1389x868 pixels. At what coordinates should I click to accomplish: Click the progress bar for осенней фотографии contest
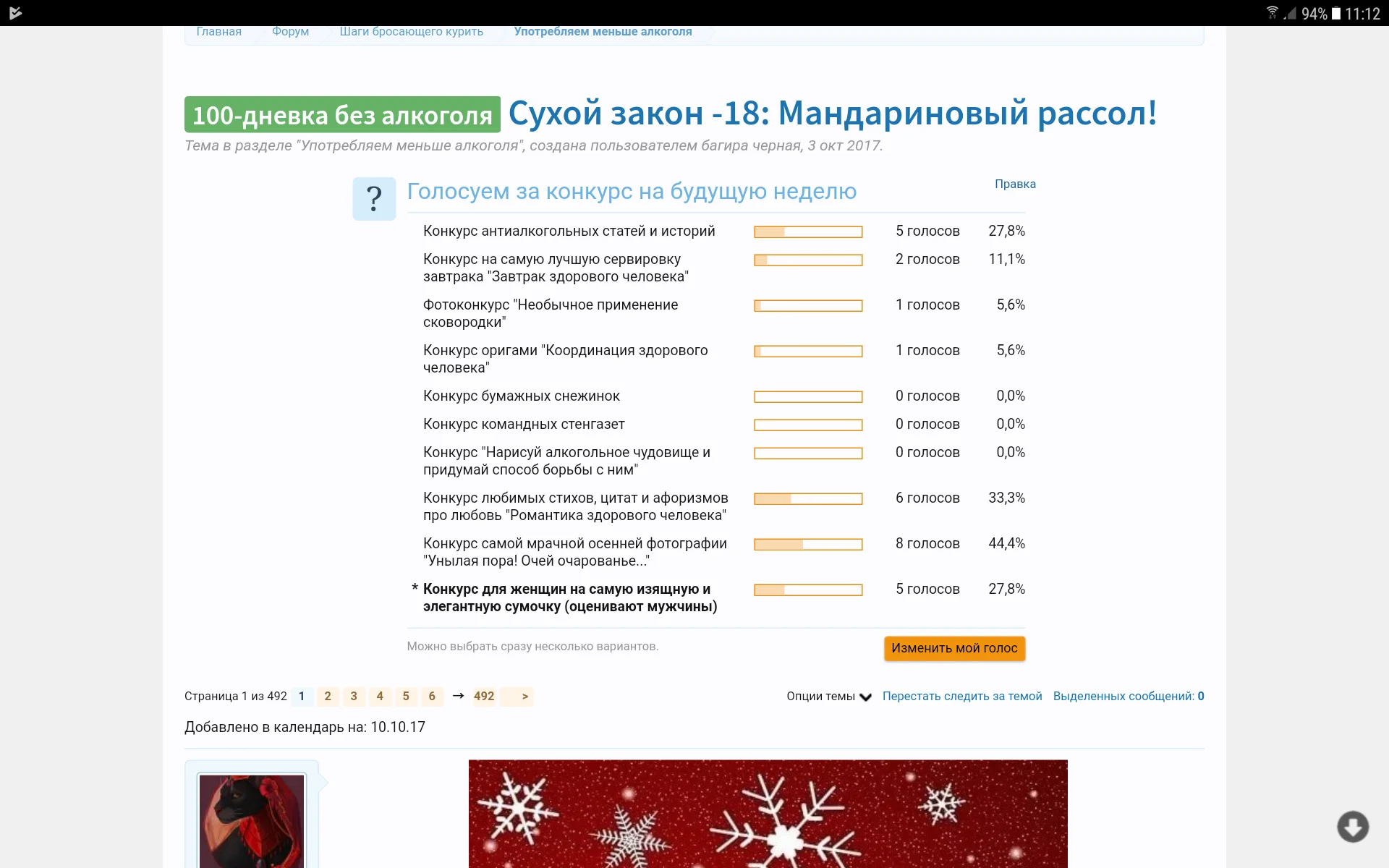coord(808,543)
